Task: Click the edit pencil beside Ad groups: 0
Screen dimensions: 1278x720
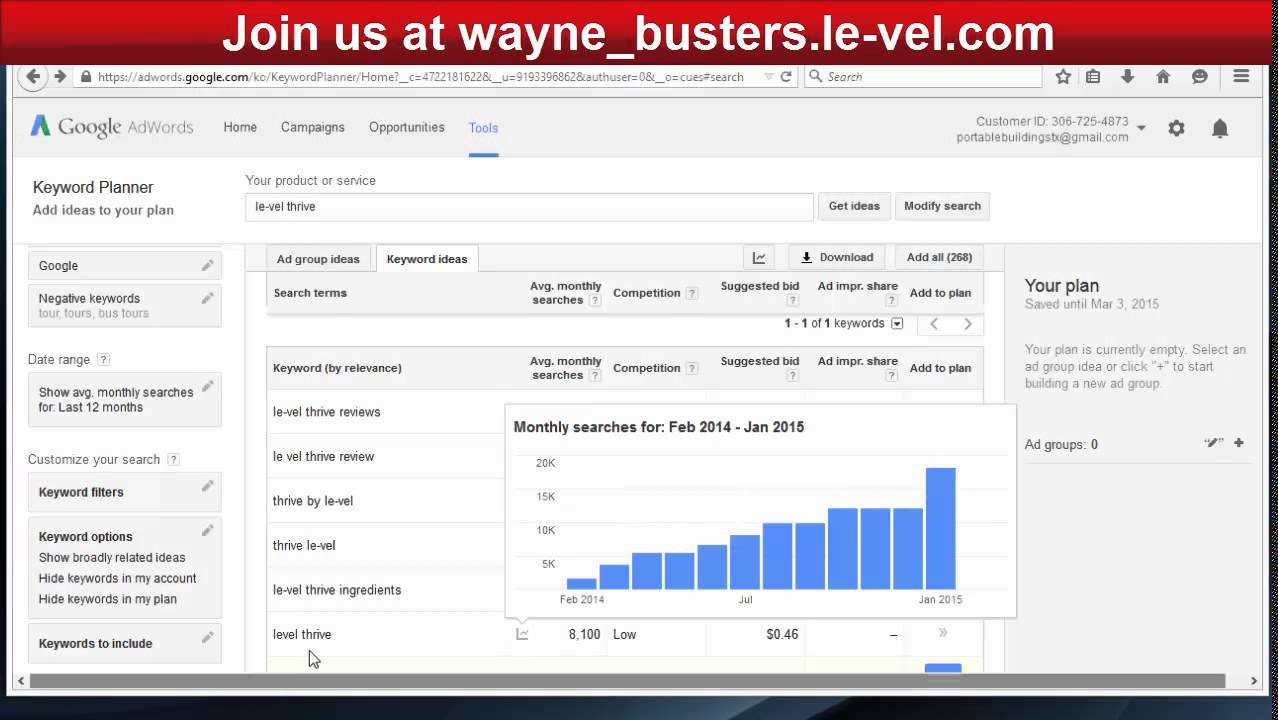Action: 1214,443
